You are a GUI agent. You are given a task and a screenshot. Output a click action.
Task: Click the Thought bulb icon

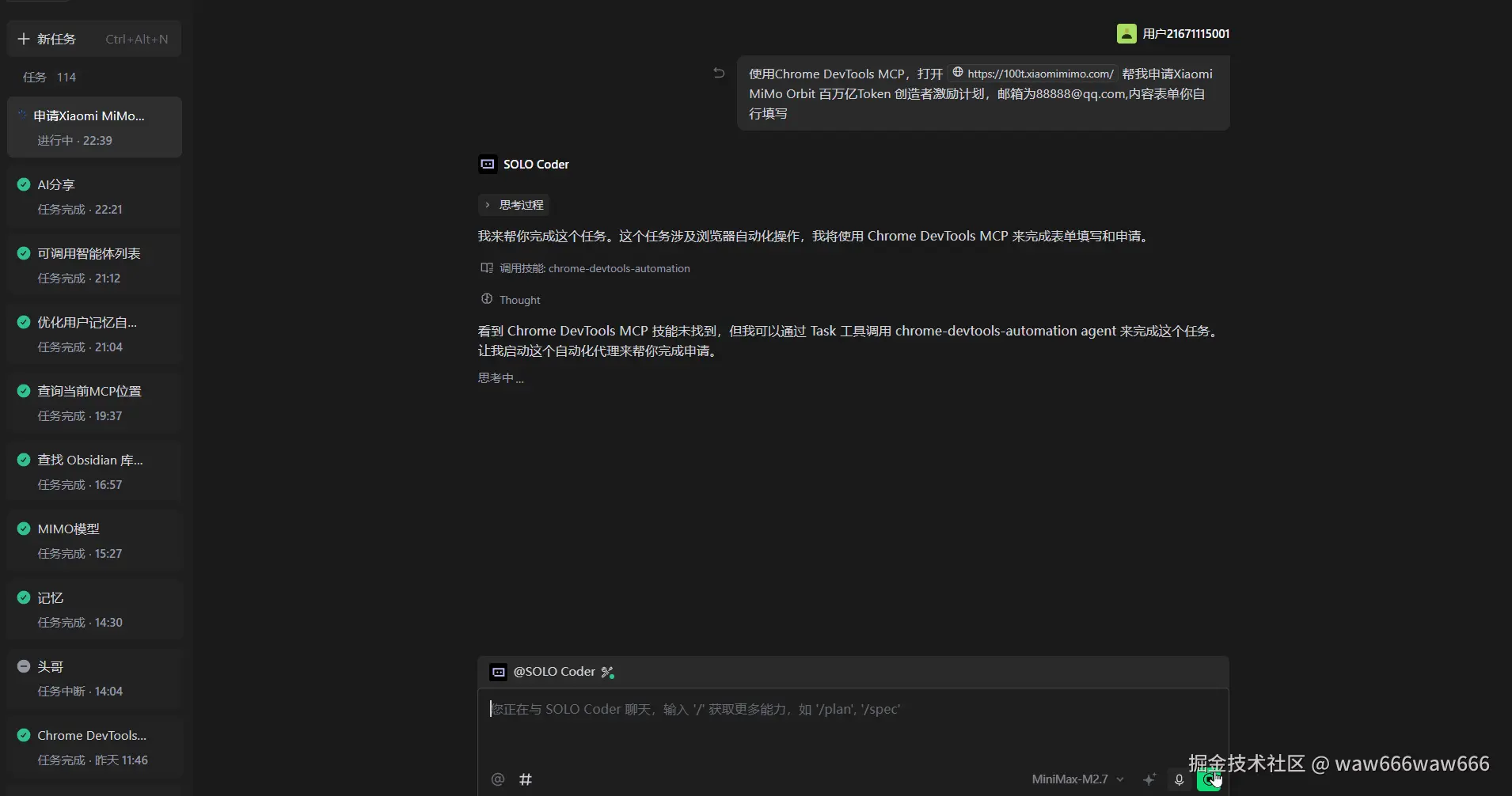[x=487, y=299]
